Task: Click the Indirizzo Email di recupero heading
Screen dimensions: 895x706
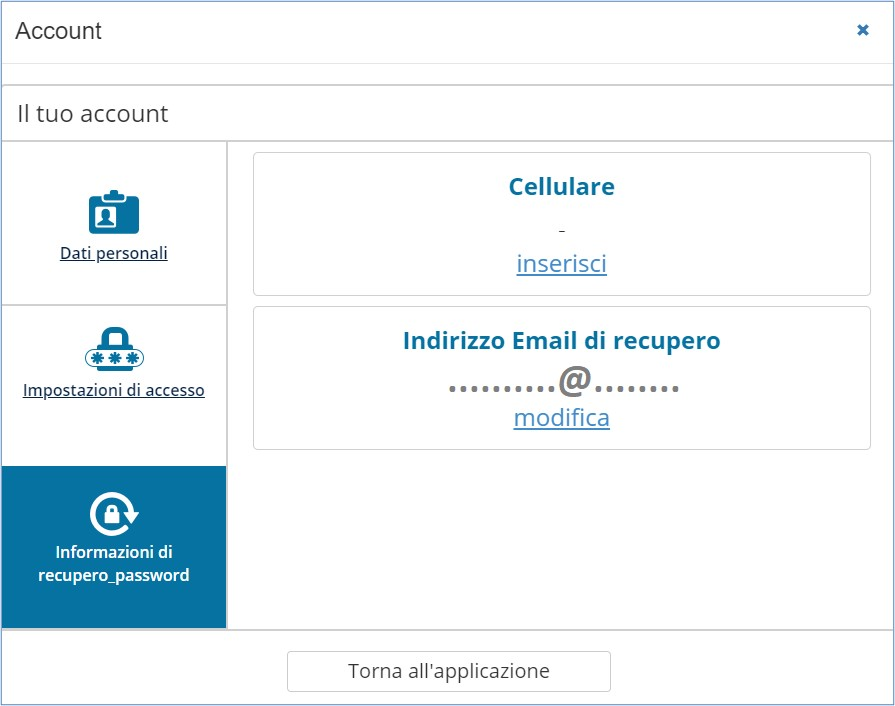Action: tap(561, 341)
